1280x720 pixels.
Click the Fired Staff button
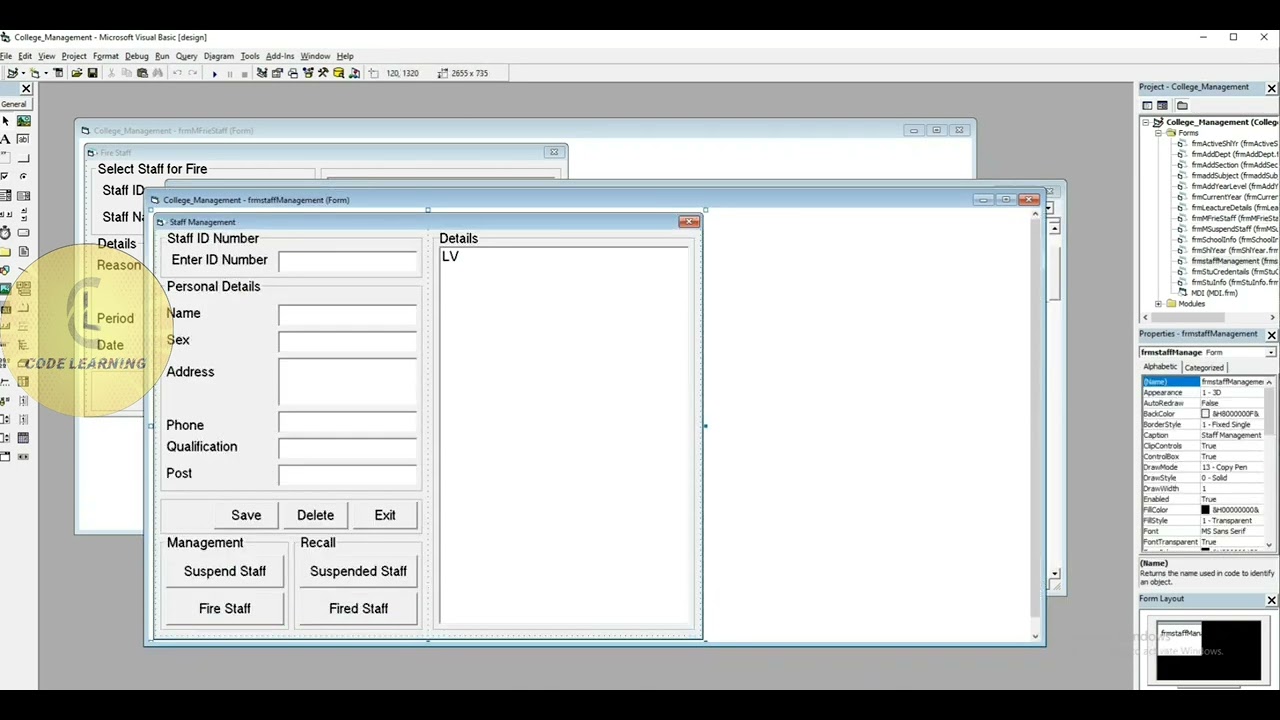[358, 608]
